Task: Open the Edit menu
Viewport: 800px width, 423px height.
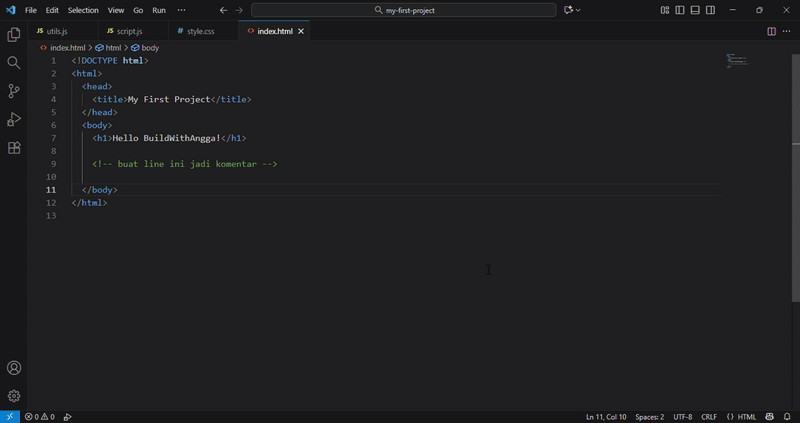Action: point(52,10)
